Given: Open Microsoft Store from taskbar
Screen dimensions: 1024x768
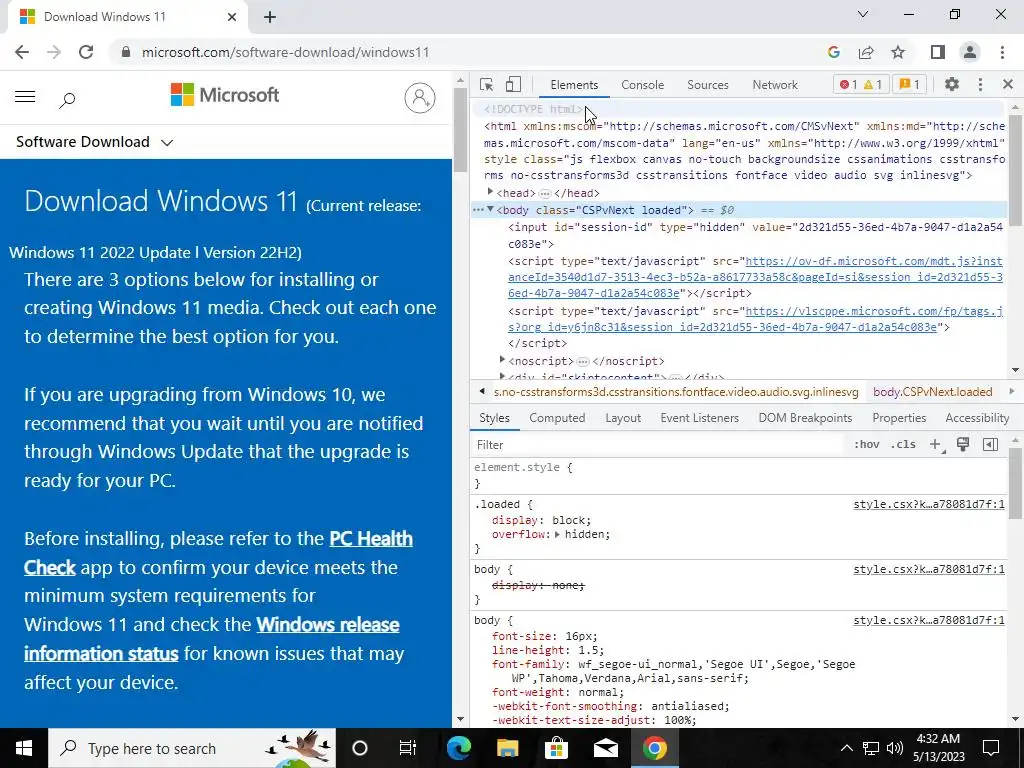Looking at the screenshot, I should (x=556, y=748).
